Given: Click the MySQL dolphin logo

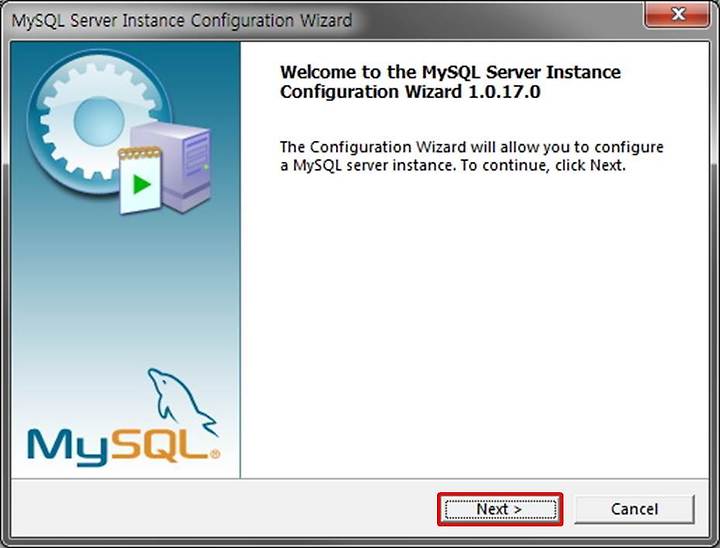Looking at the screenshot, I should click(123, 417).
